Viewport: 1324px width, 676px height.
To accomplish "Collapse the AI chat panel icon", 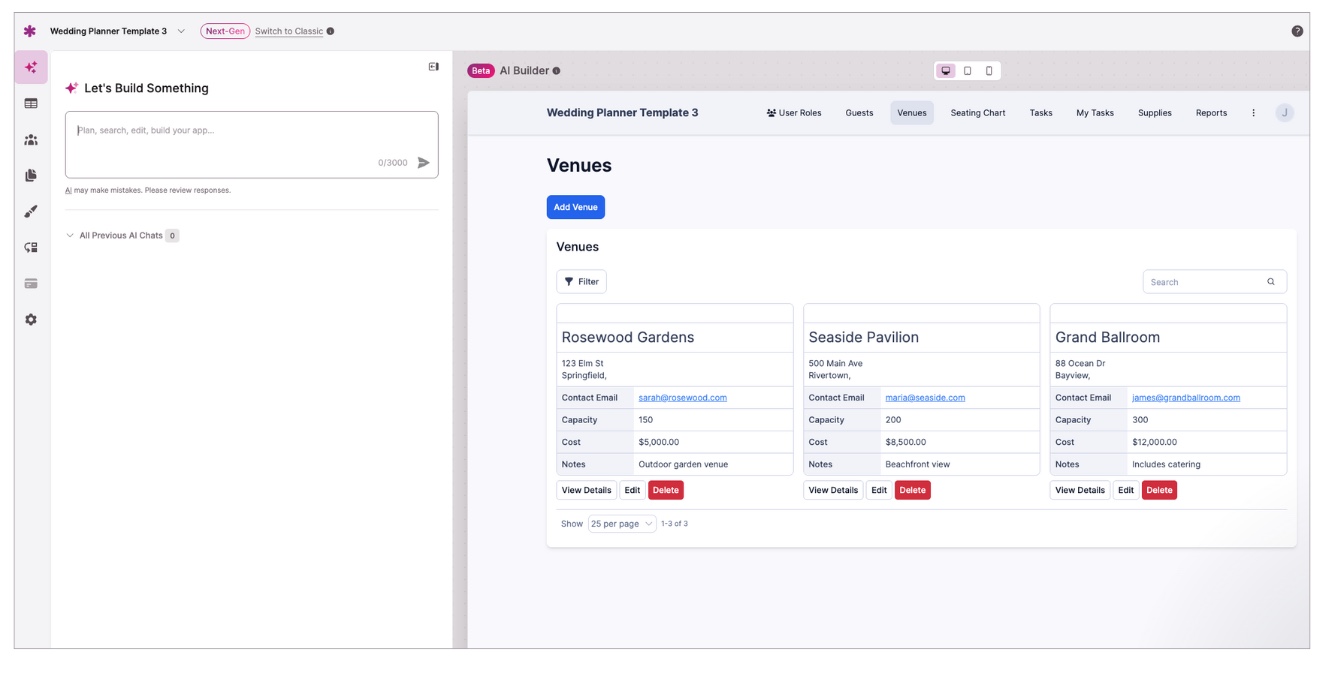I will 433,67.
